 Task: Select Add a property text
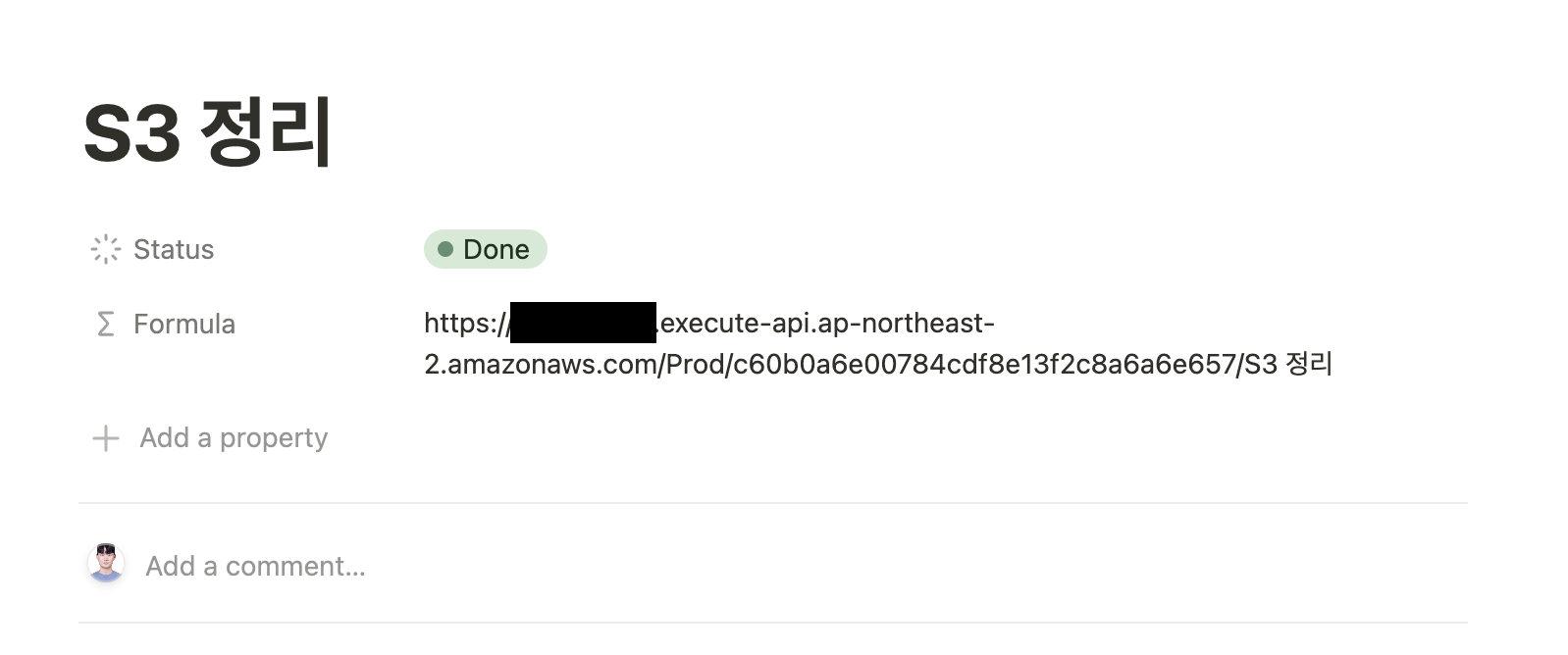[234, 437]
